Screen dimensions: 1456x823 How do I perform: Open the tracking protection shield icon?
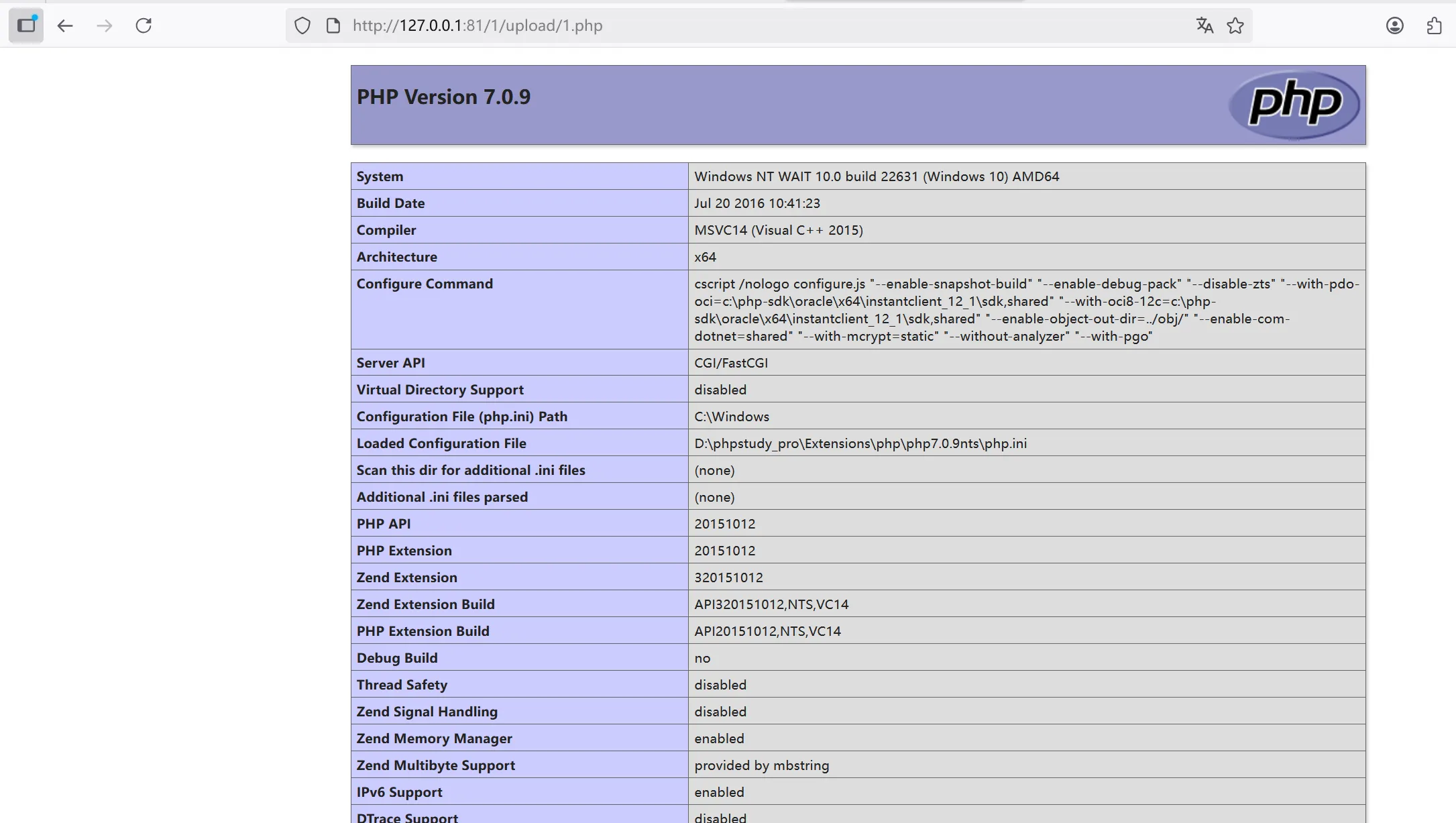302,25
